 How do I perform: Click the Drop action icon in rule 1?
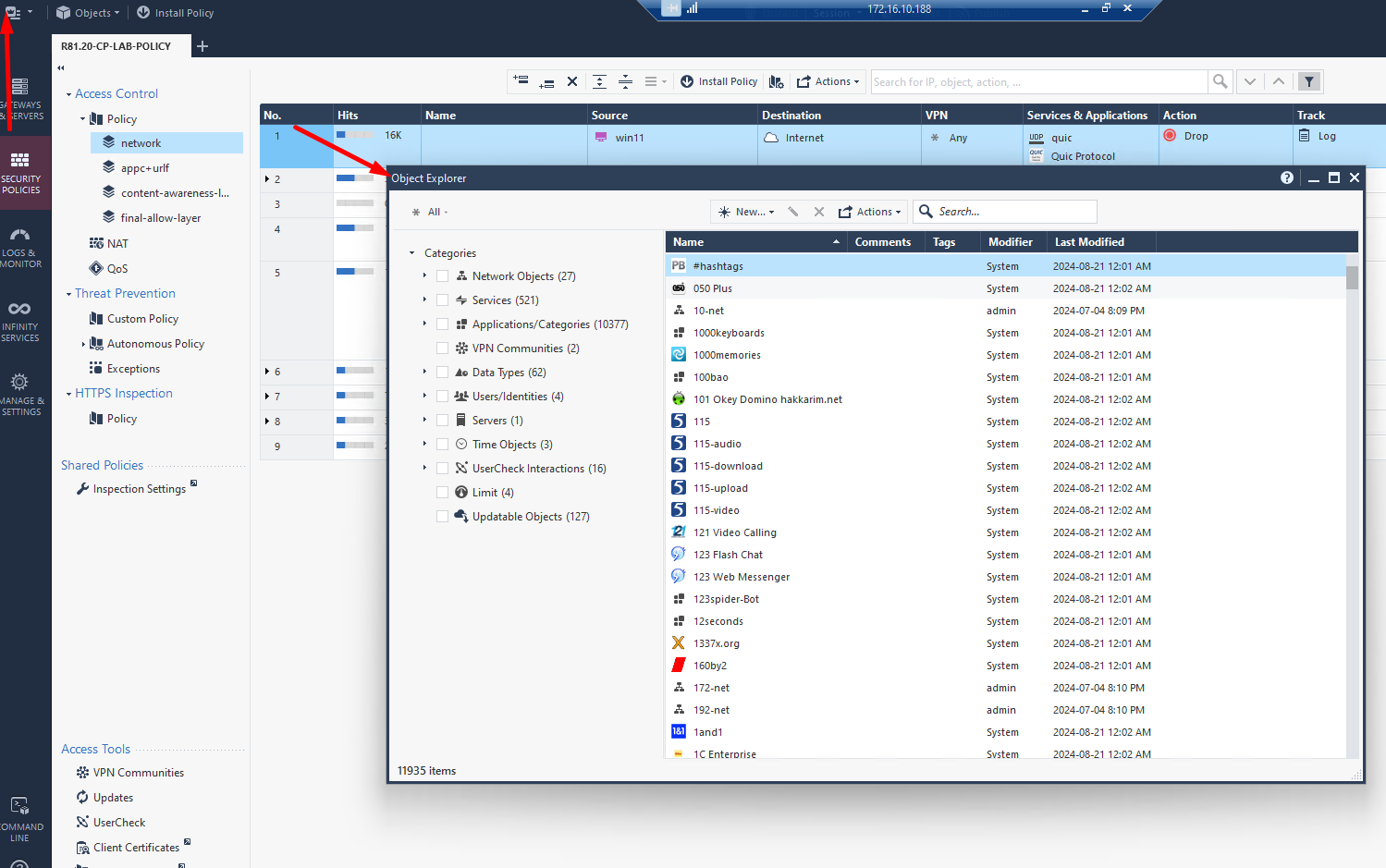tap(1170, 136)
